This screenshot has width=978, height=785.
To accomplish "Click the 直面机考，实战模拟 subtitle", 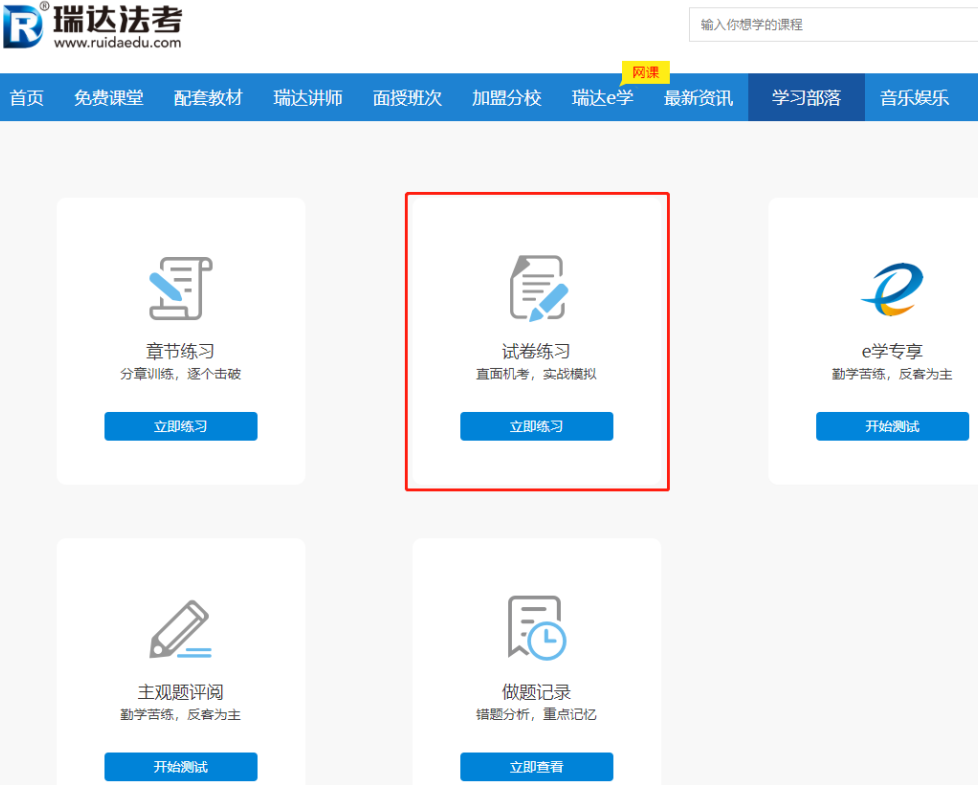I will pyautogui.click(x=536, y=374).
